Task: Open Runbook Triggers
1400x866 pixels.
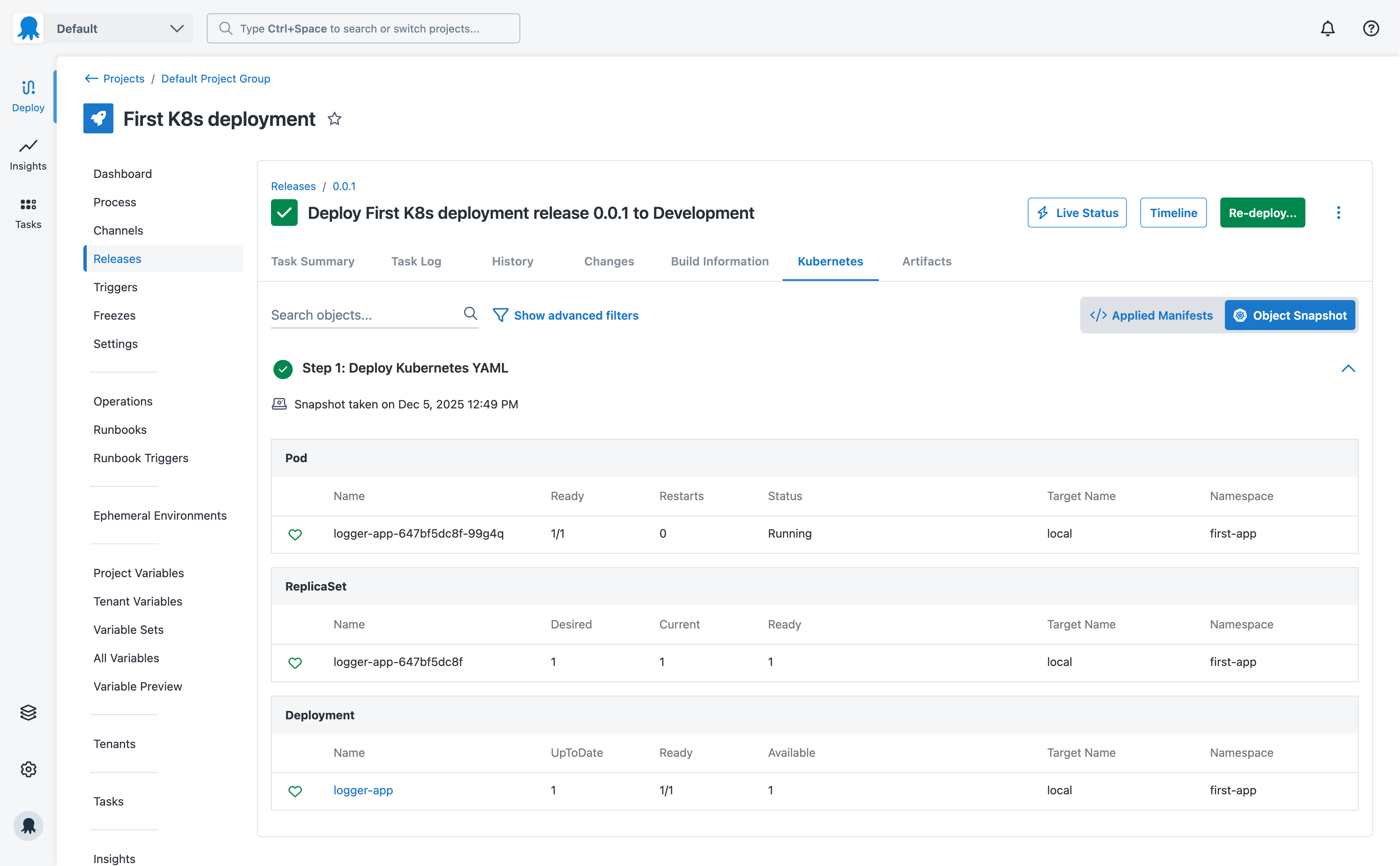Action: click(x=141, y=458)
